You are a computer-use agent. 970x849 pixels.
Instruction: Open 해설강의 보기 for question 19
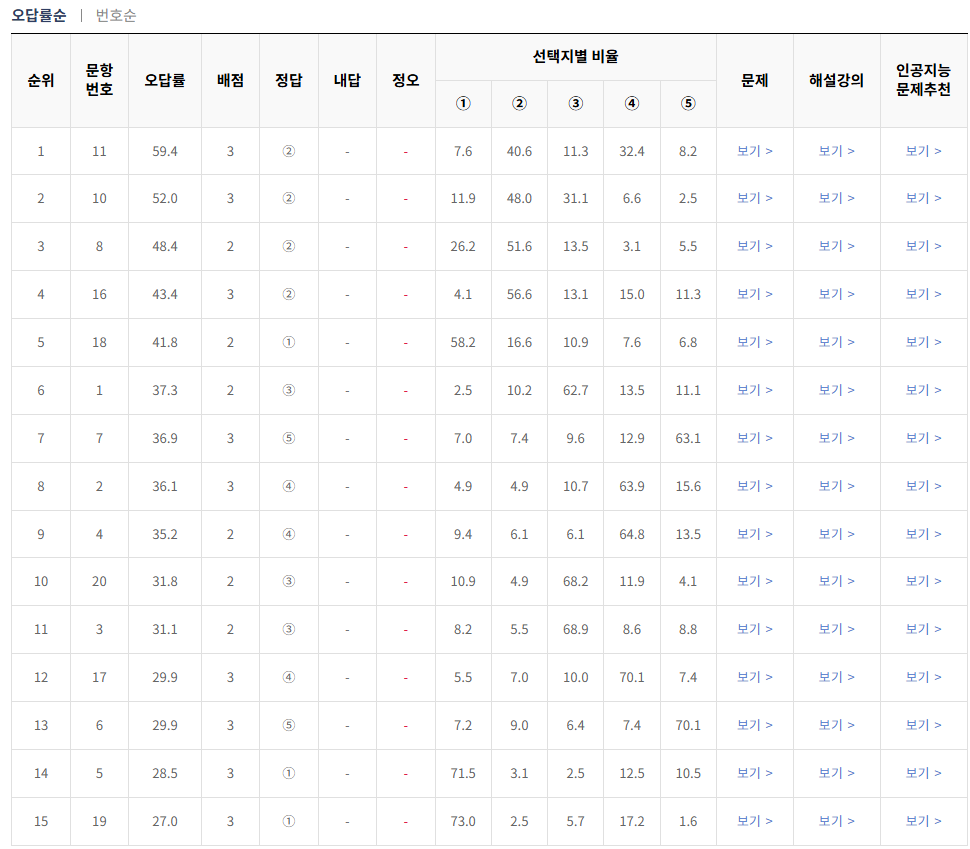(x=835, y=820)
